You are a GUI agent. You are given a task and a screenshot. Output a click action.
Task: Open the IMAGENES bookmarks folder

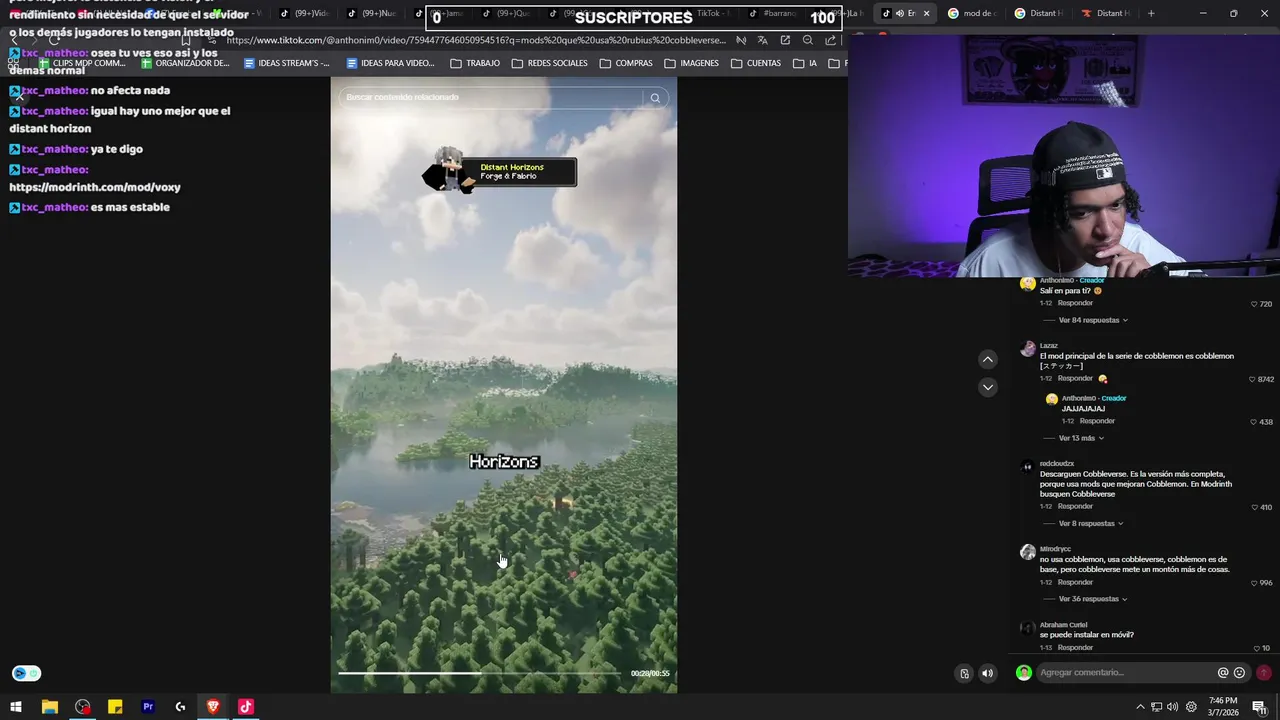[x=691, y=63]
